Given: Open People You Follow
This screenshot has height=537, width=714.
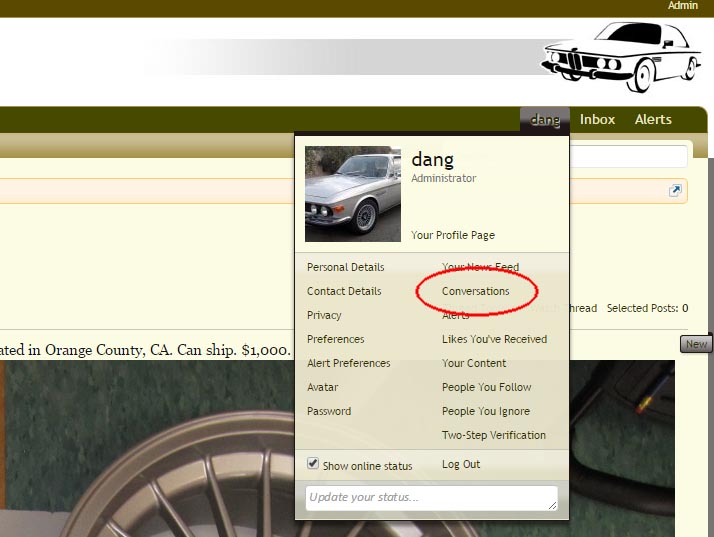Looking at the screenshot, I should tap(487, 387).
